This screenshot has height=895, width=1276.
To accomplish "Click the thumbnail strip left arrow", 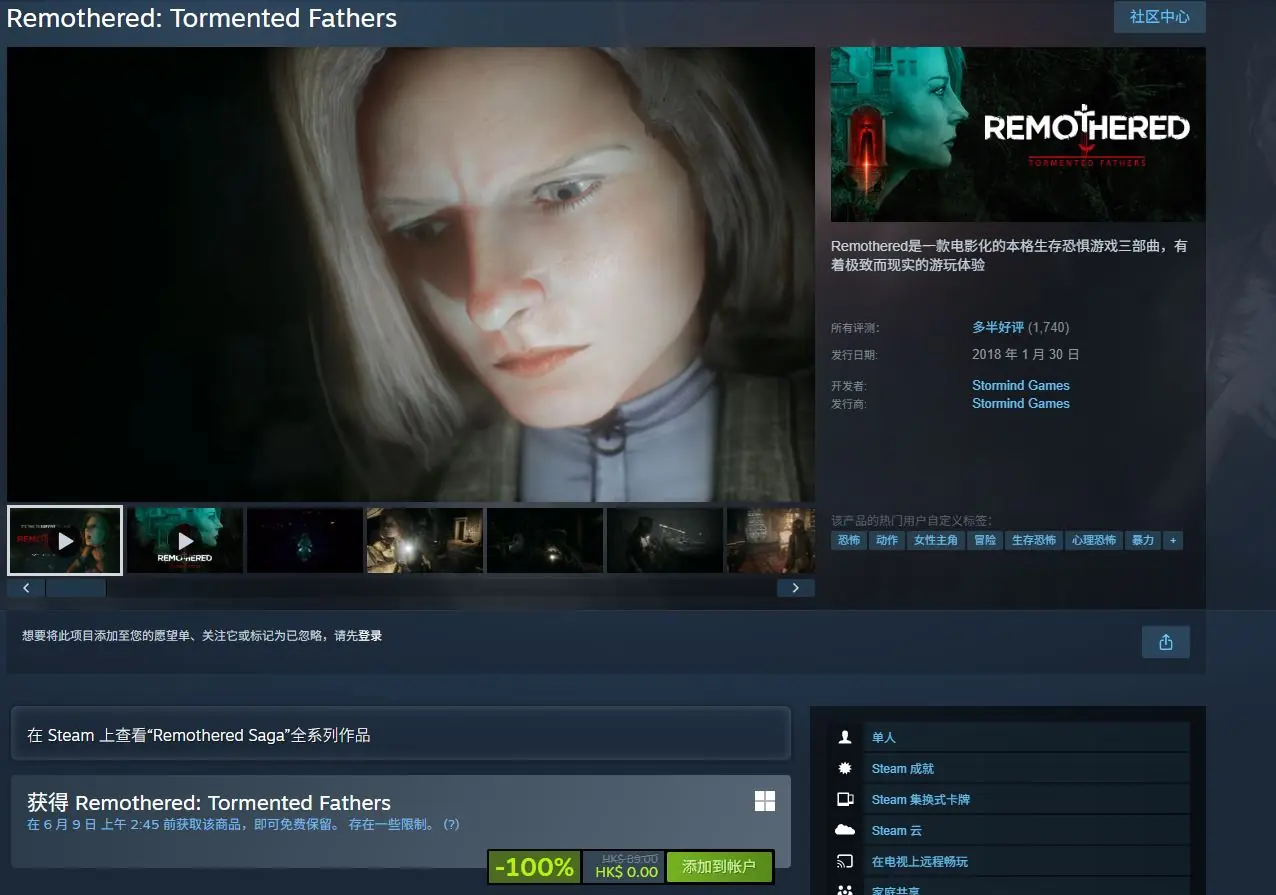I will (26, 588).
